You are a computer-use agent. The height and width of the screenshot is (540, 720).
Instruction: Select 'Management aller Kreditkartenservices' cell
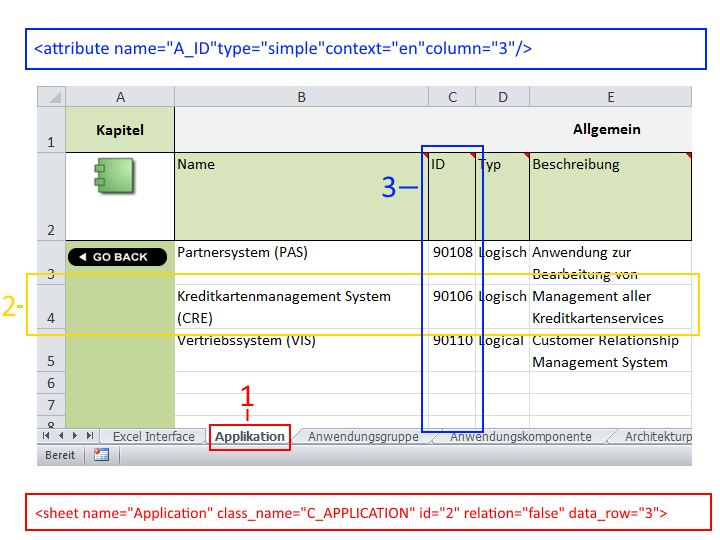click(x=611, y=307)
